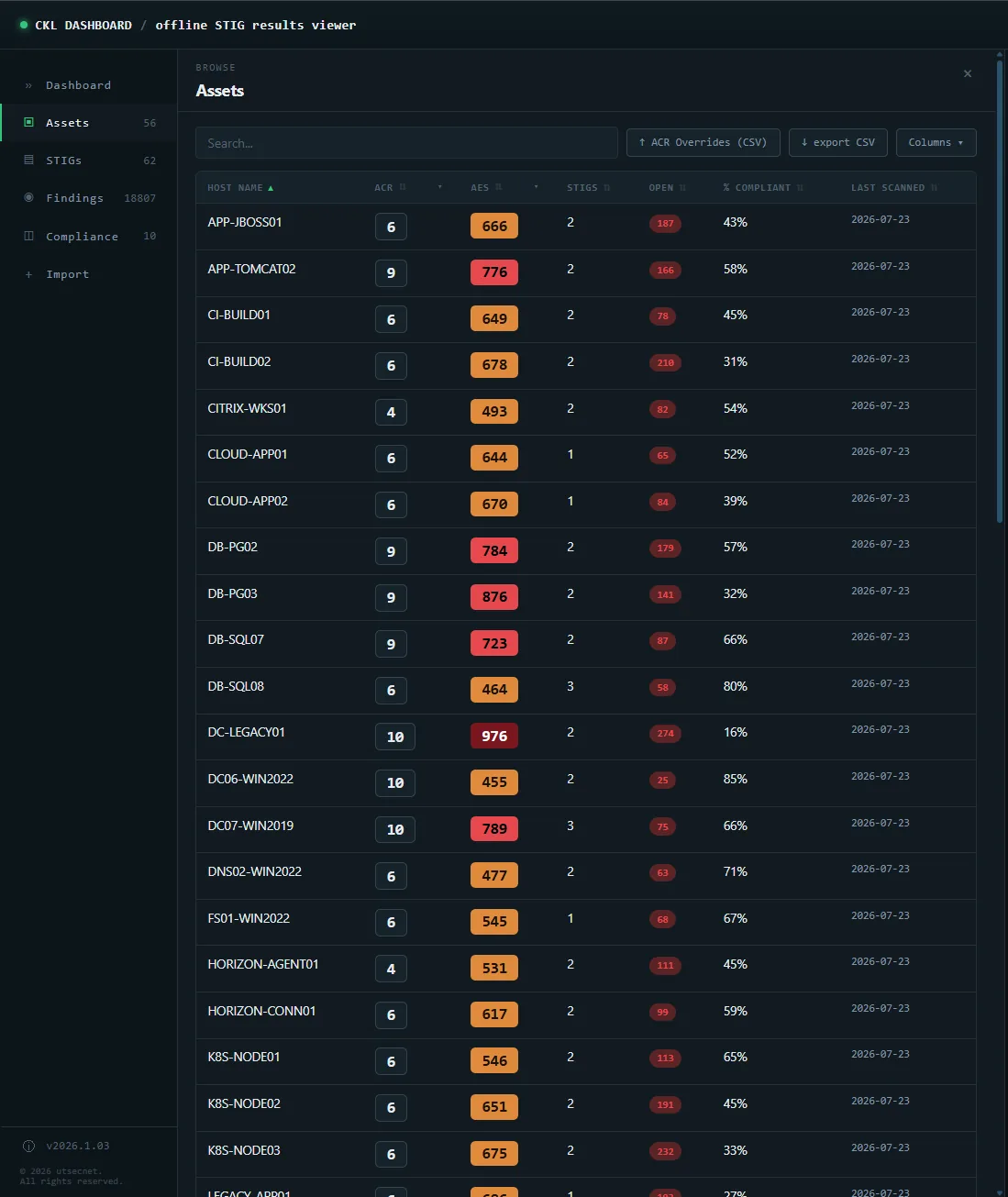This screenshot has width=1008, height=1197.
Task: Go to the Compliance section
Action: [x=89, y=236]
